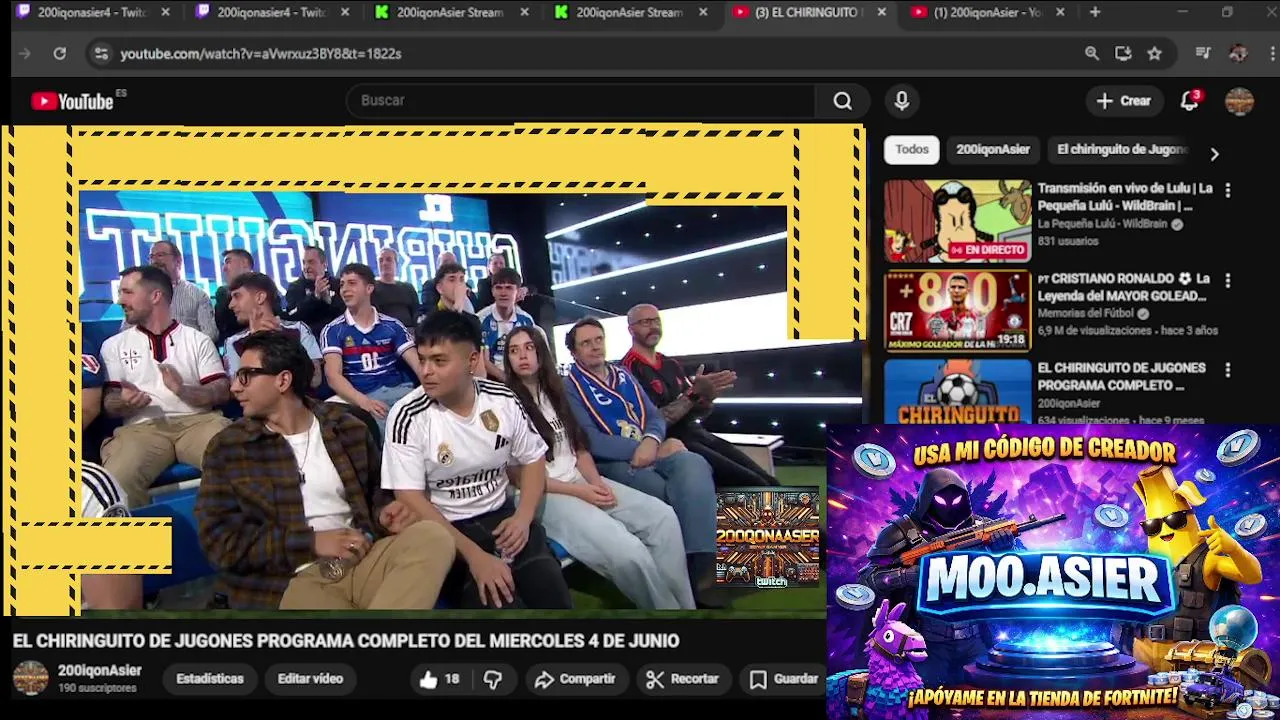Image resolution: width=1280 pixels, height=720 pixels.
Task: Click the address bar URL
Action: 260,53
